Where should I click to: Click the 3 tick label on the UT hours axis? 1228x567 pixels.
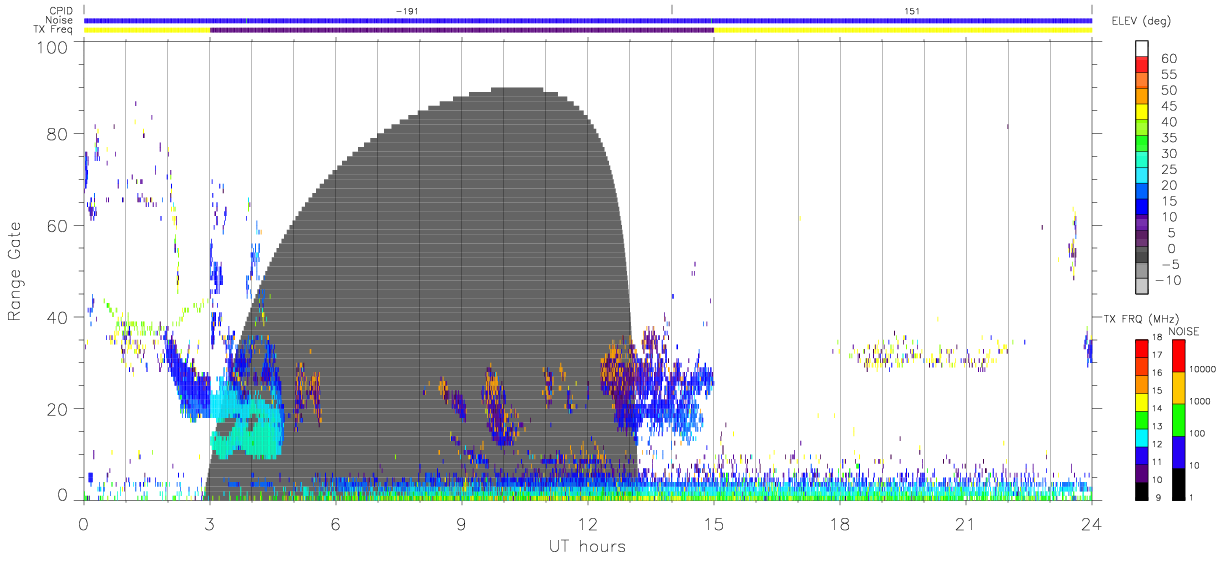point(210,524)
